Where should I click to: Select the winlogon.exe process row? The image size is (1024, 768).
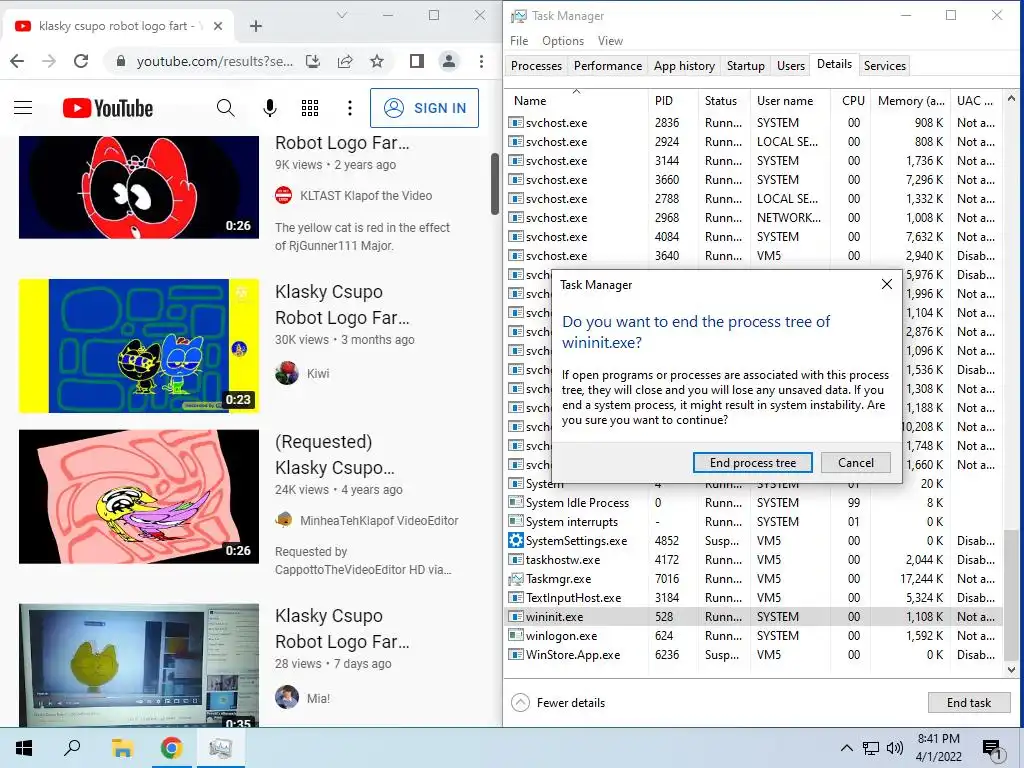click(x=753, y=635)
